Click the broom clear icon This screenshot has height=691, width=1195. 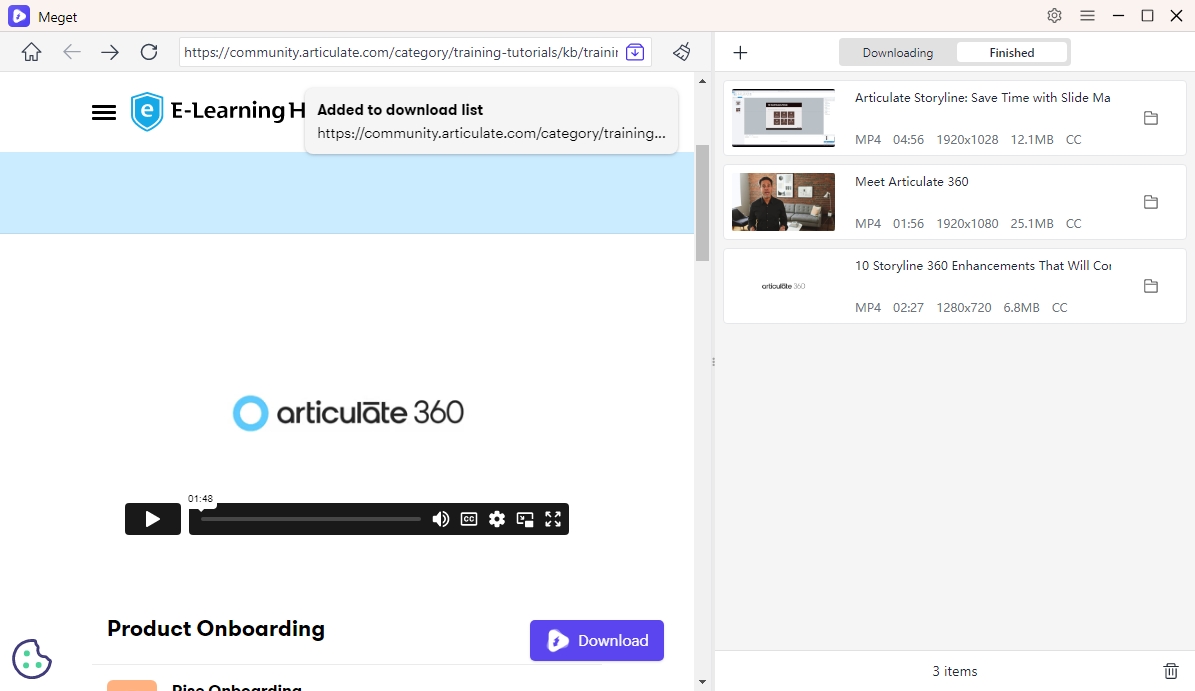click(x=682, y=52)
